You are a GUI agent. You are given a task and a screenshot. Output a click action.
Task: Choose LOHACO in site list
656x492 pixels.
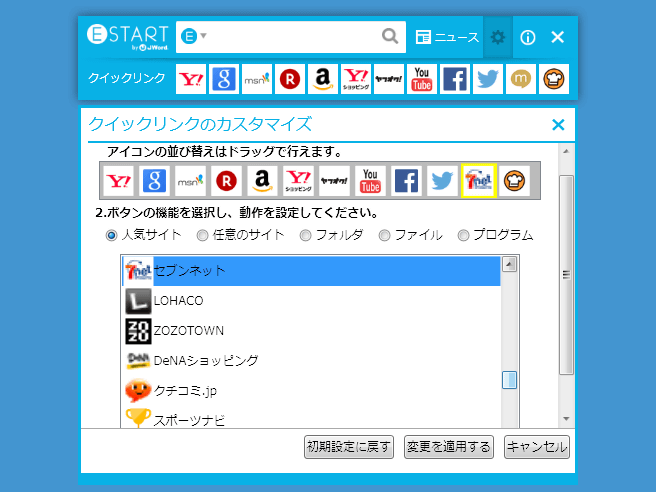click(x=311, y=301)
